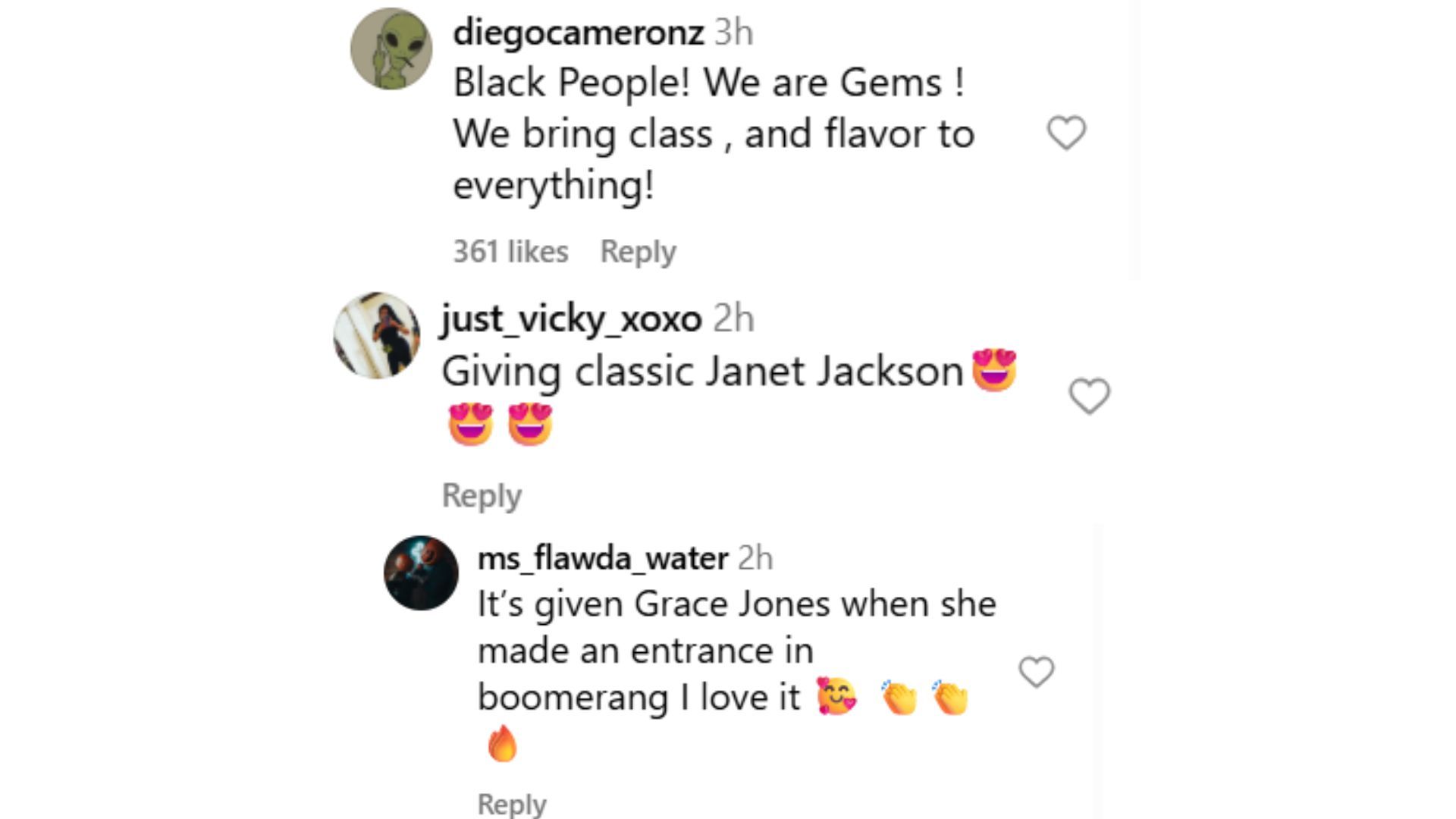Click the 2h timestamp beside ms_flawda_water

tap(755, 559)
